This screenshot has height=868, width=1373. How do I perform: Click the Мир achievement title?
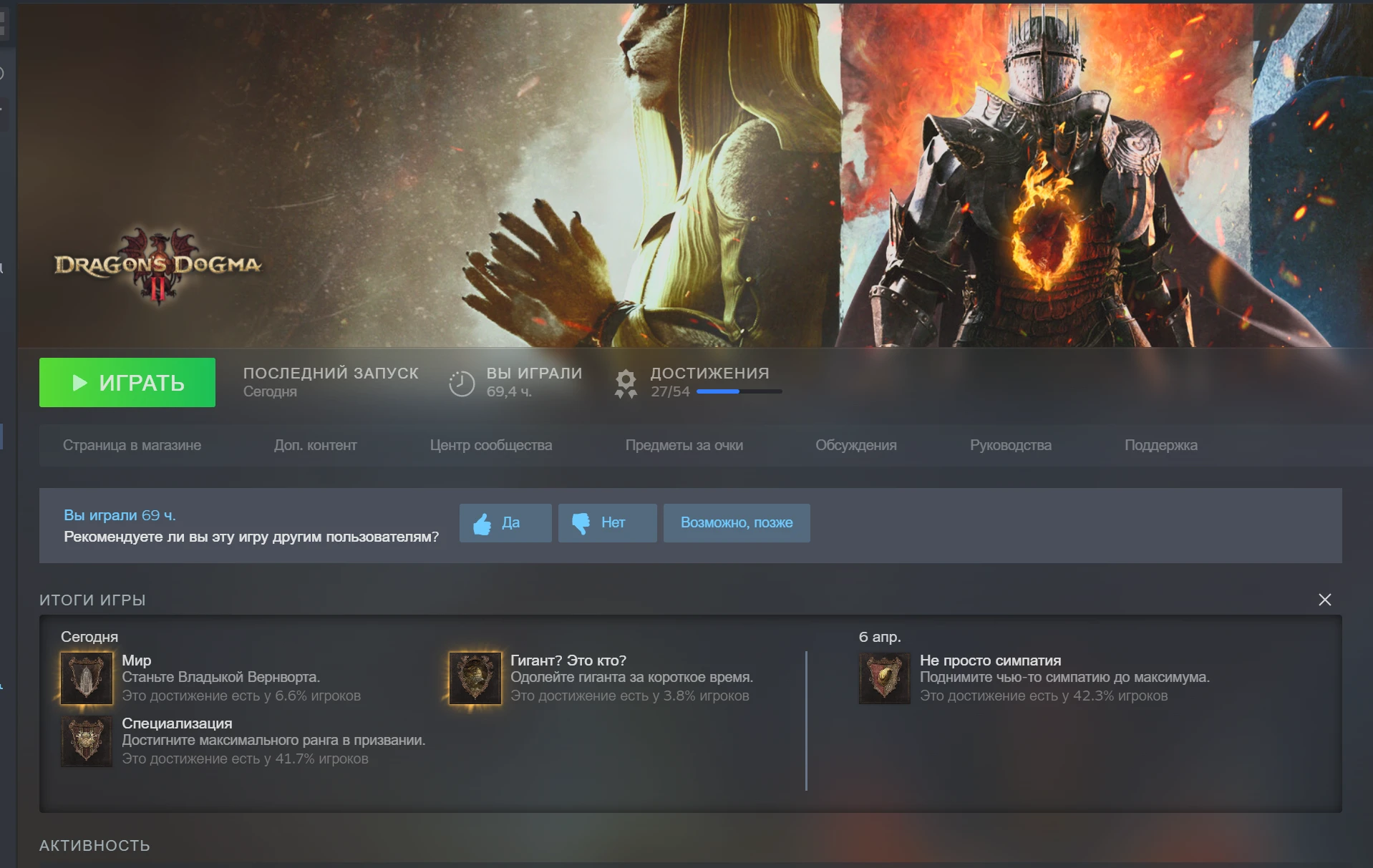point(137,660)
